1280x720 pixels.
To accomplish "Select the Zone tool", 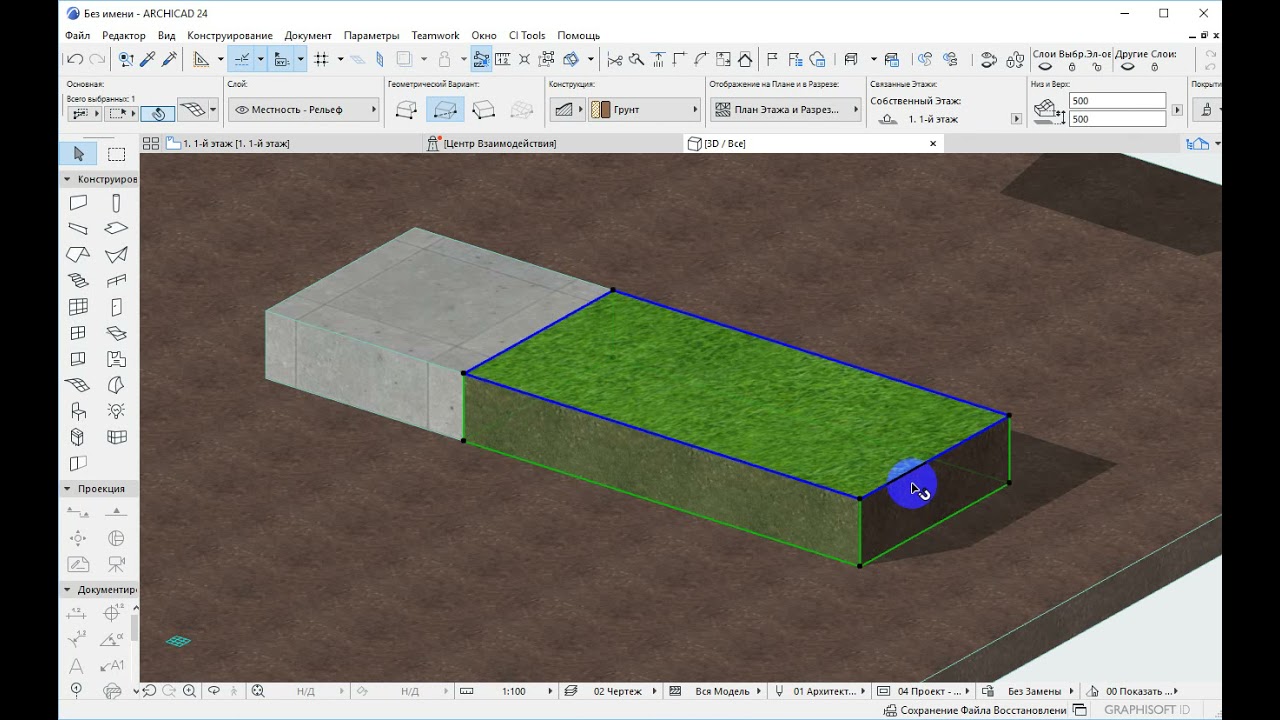I will [117, 359].
